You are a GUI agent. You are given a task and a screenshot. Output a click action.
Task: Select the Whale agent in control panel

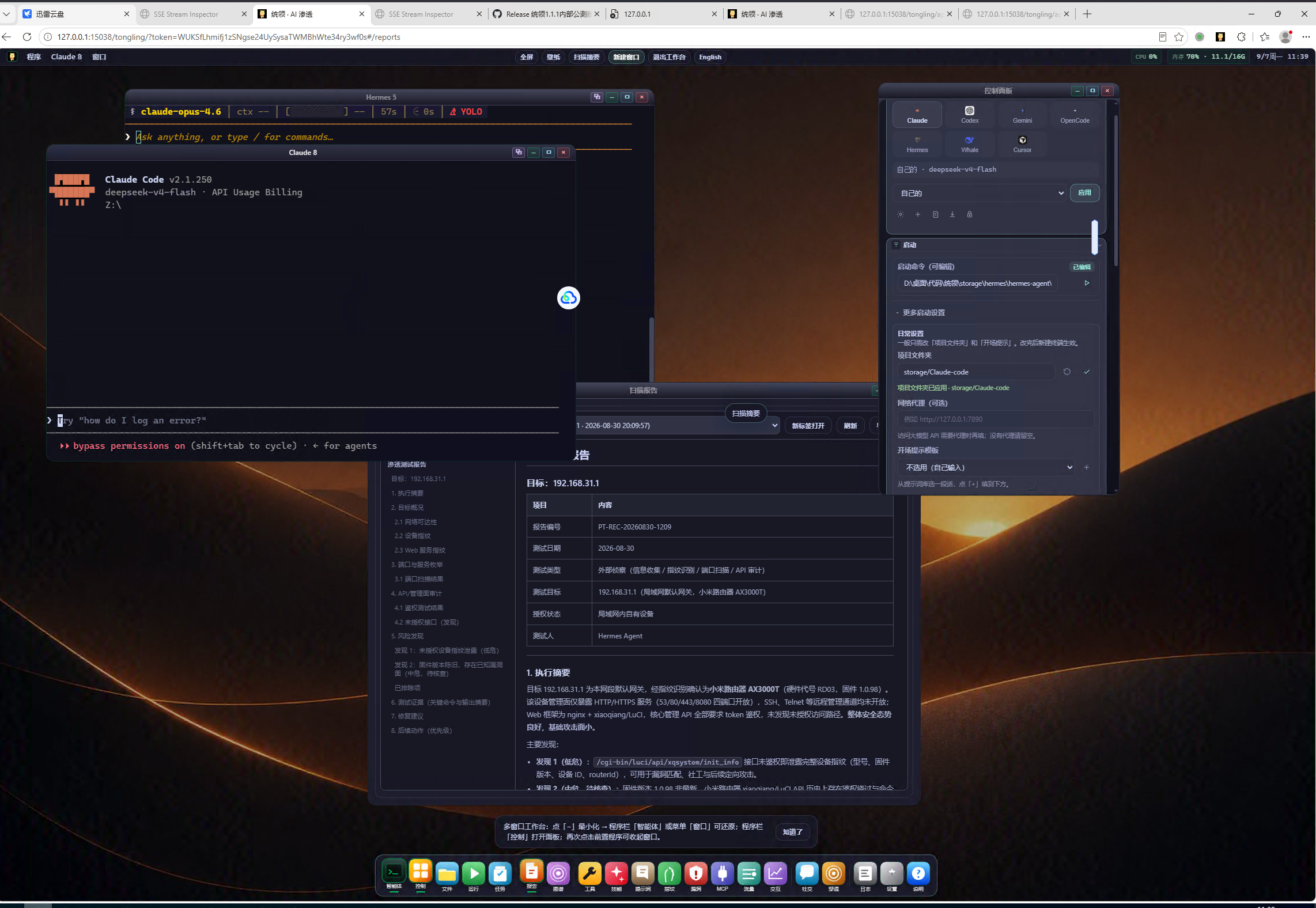[x=970, y=144]
